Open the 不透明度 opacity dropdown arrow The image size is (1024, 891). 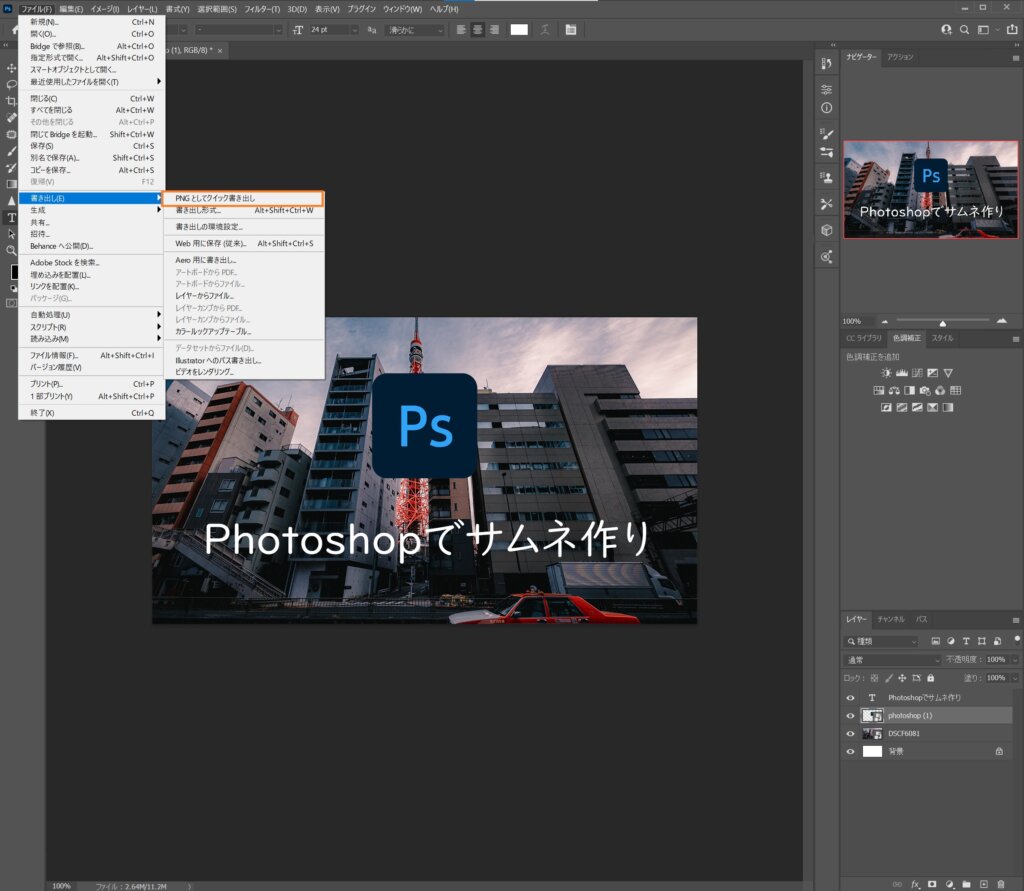[x=1015, y=660]
